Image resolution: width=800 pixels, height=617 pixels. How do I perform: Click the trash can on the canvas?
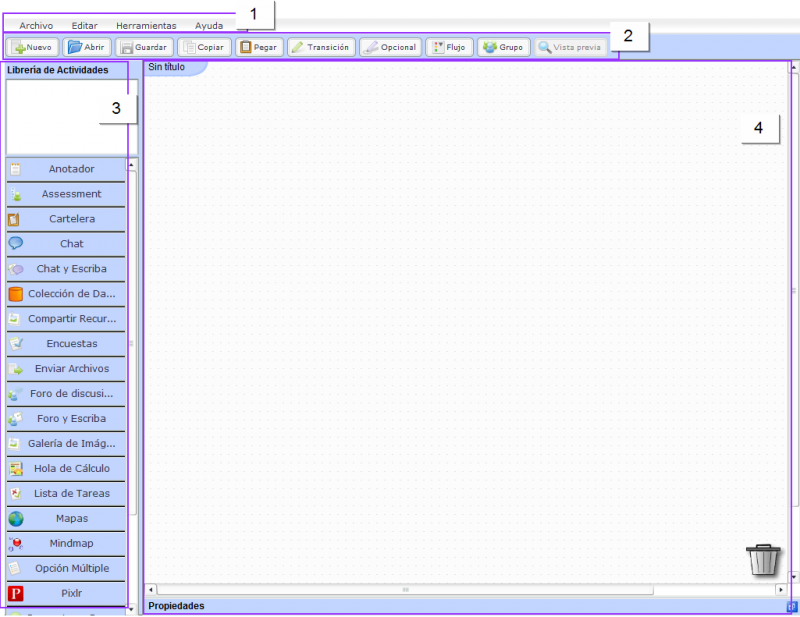[x=763, y=560]
